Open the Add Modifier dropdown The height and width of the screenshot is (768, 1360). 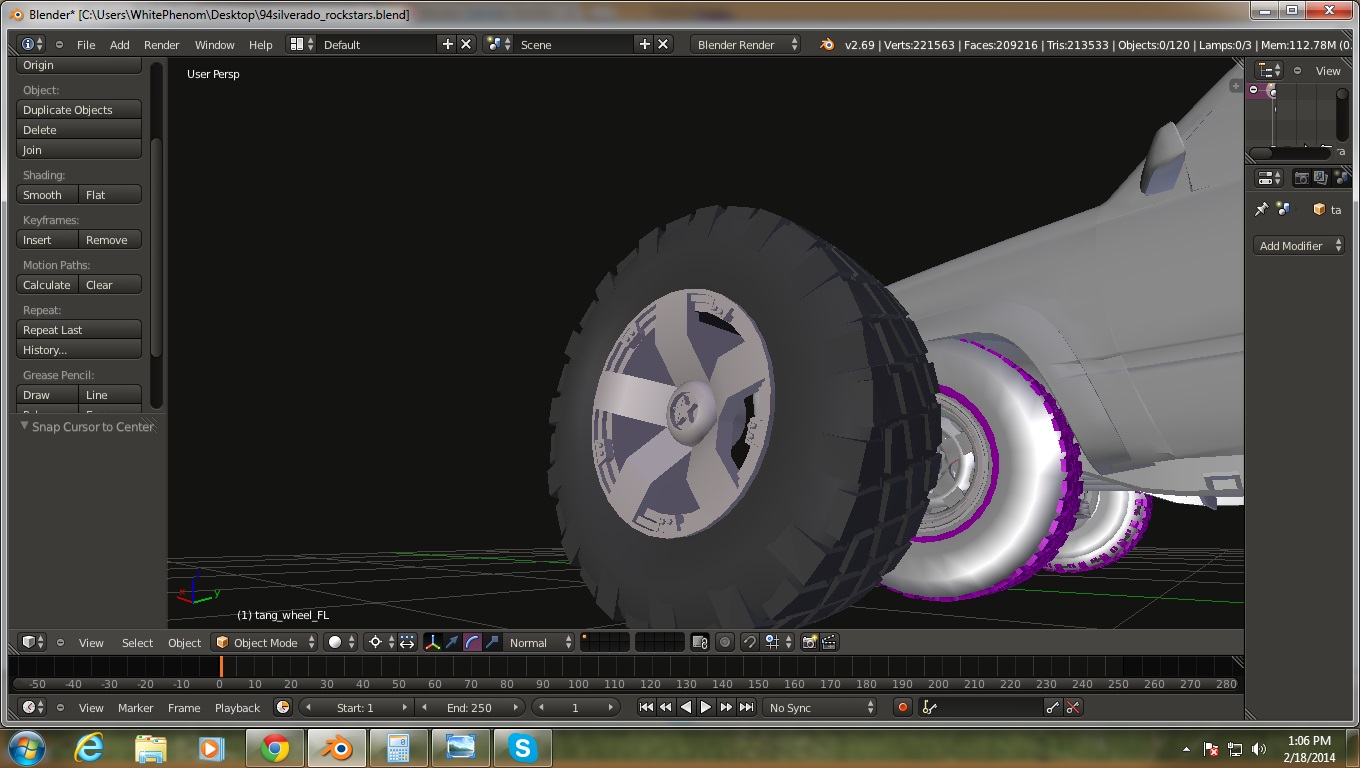(1299, 245)
